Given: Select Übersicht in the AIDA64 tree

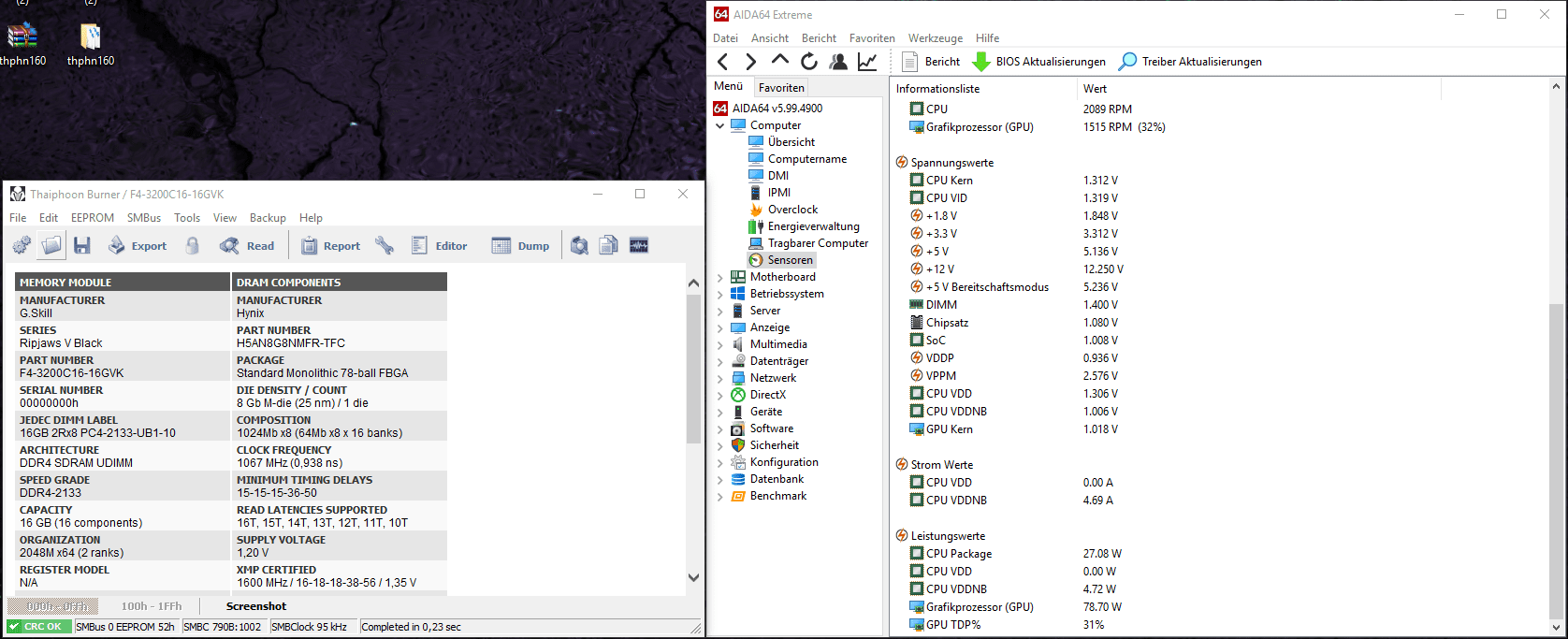Looking at the screenshot, I should click(781, 142).
